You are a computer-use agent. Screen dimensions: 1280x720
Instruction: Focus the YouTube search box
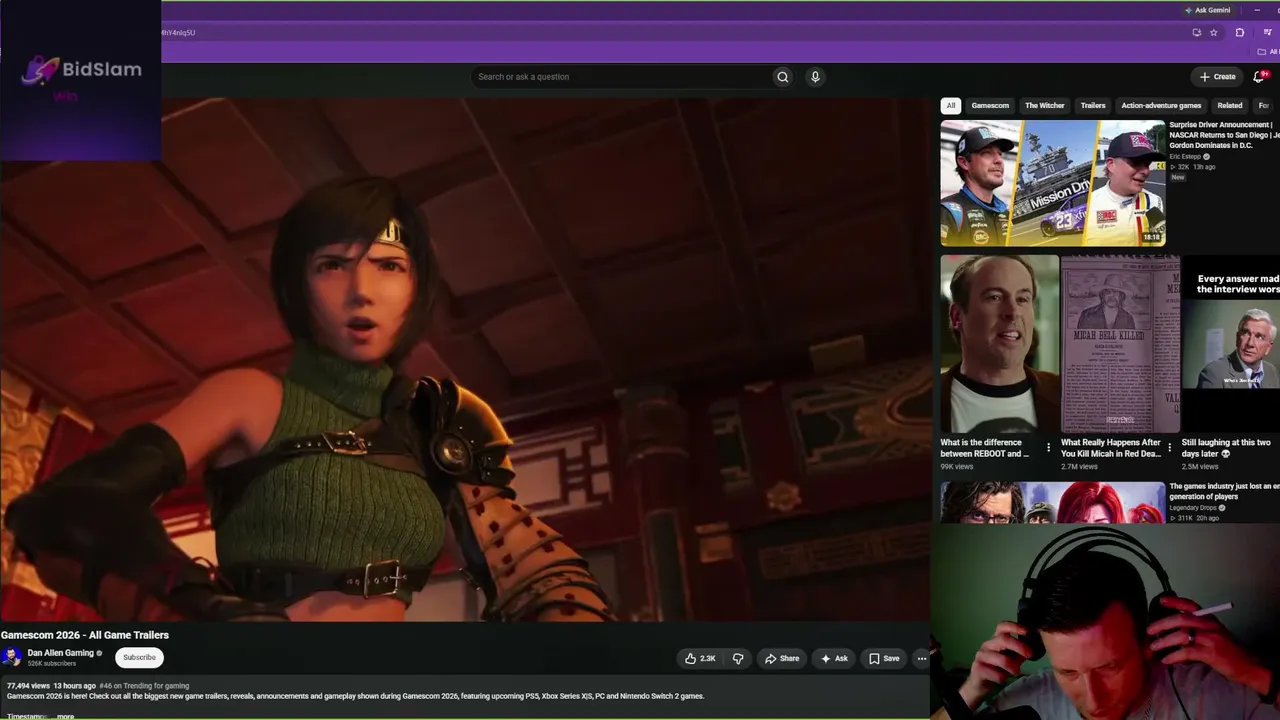(622, 77)
